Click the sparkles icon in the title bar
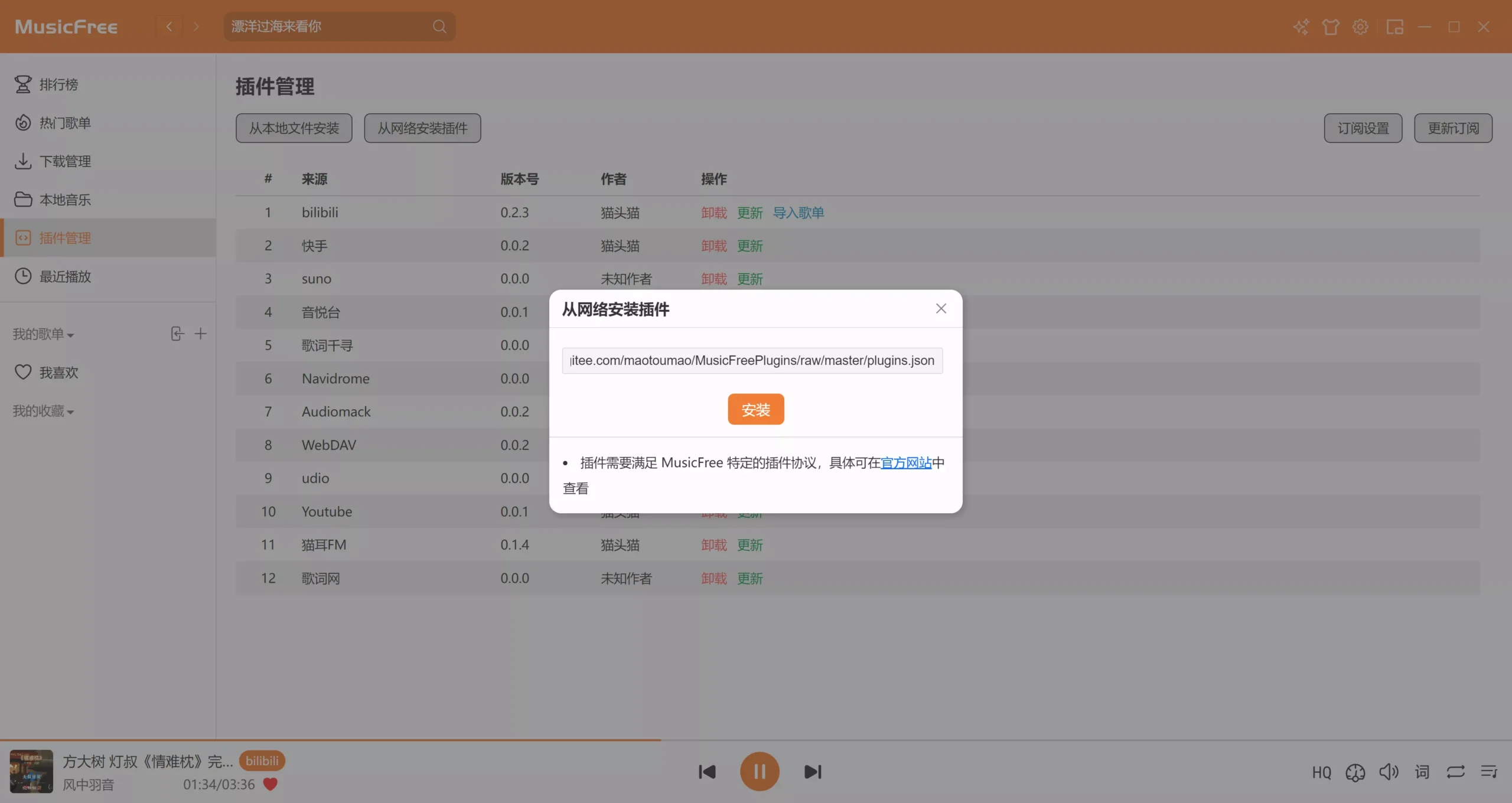The width and height of the screenshot is (1512, 803). click(x=1301, y=27)
